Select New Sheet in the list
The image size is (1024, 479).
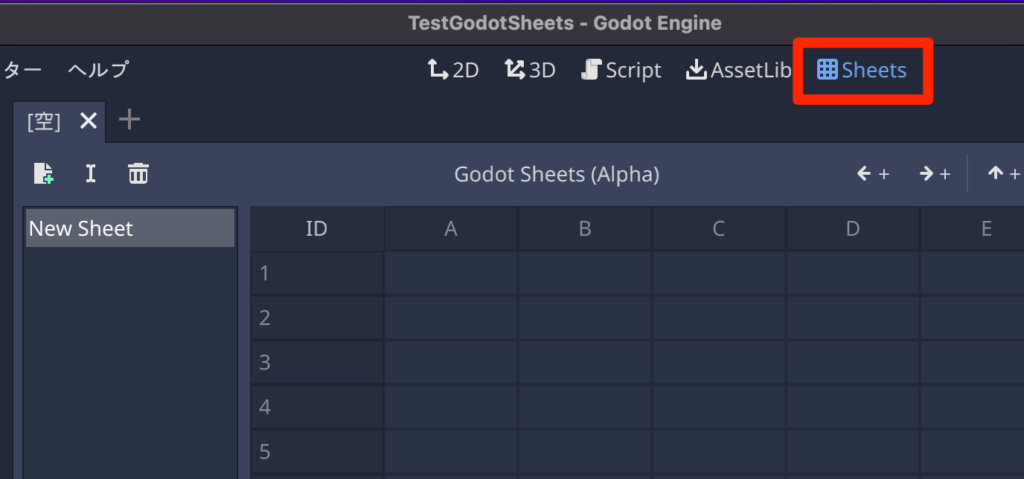pos(130,228)
